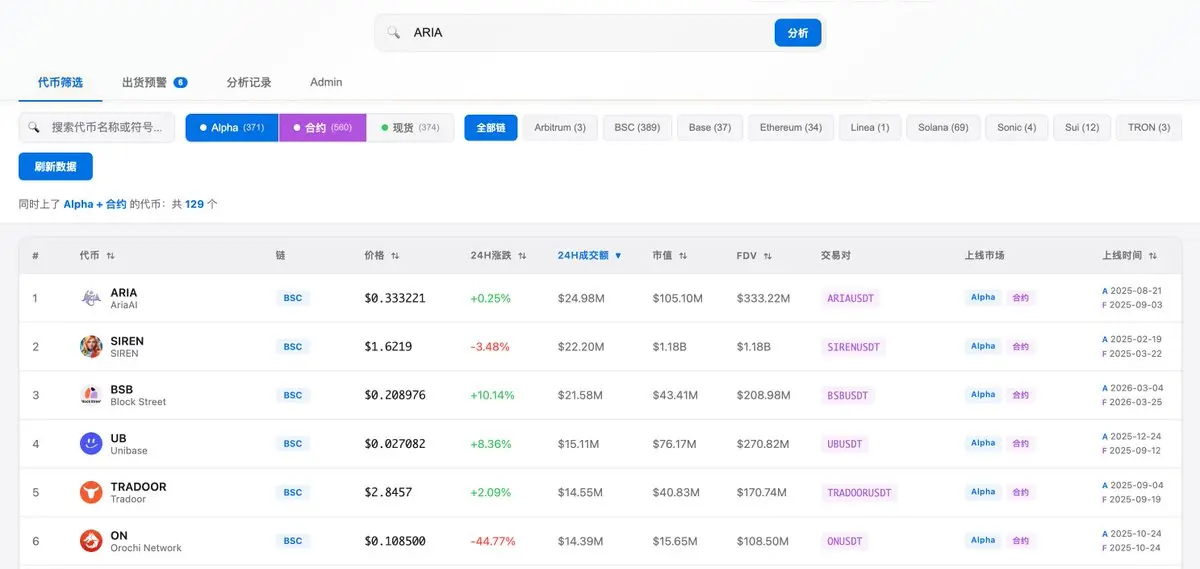Sort by 价格 column arrows
1200x569 pixels.
click(395, 256)
